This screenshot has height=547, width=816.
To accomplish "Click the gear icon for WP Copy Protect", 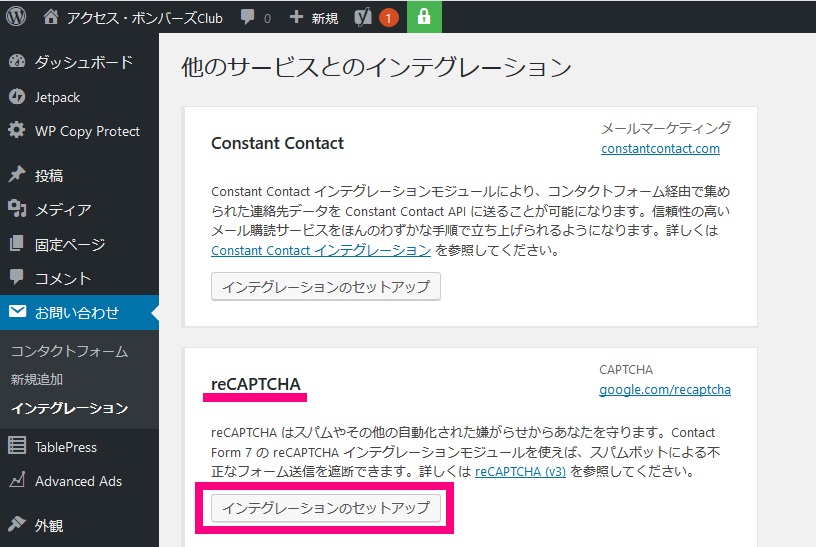I will (17, 130).
